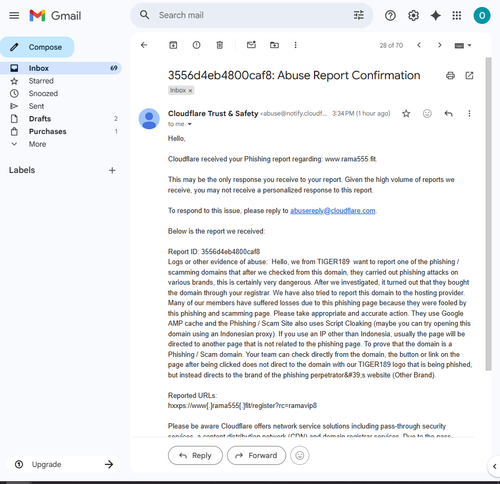Viewport: 500px width, 484px height.
Task: Star the Cloudflare Trust & Safety message
Action: point(406,114)
